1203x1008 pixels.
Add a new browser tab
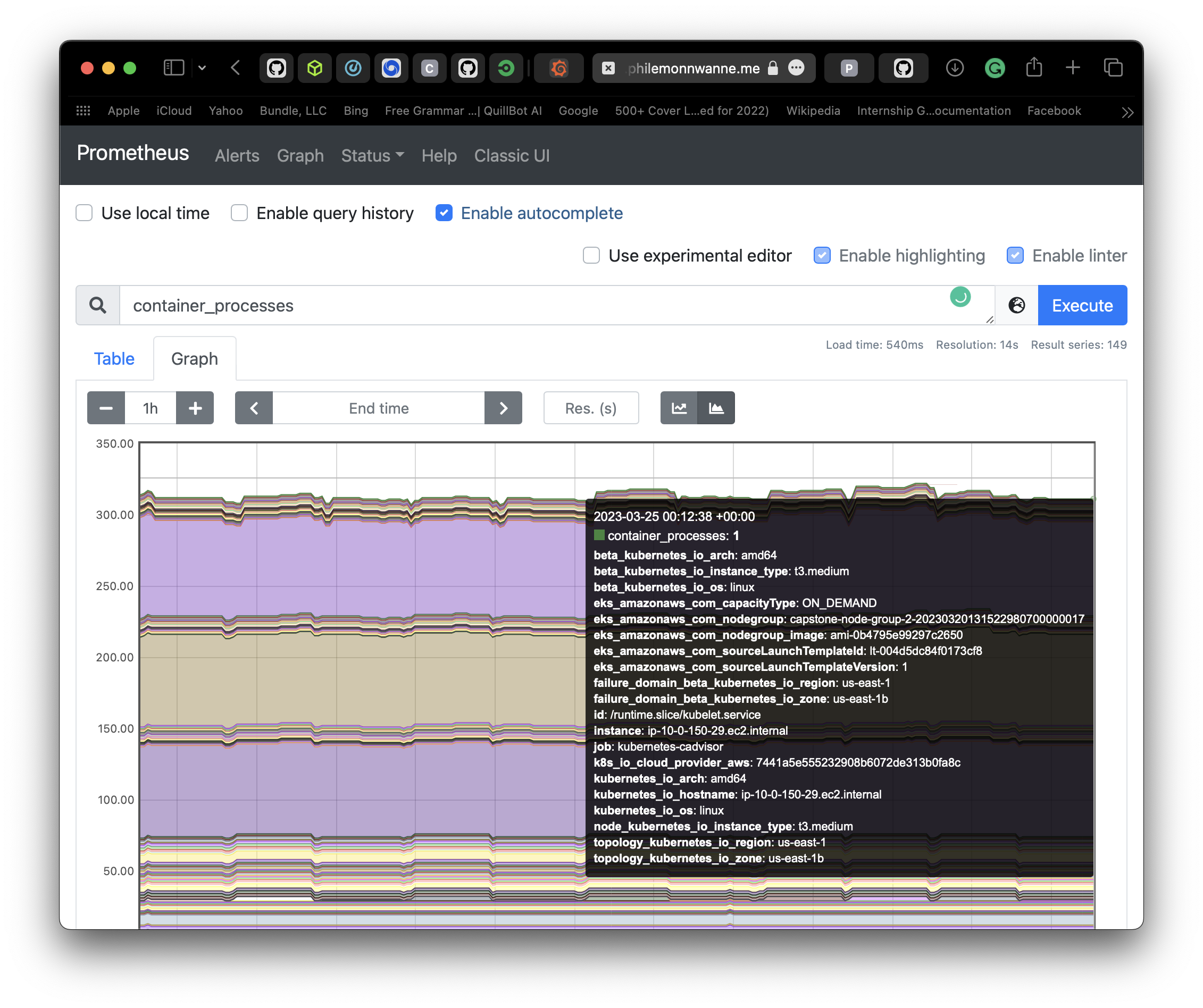(x=1073, y=68)
